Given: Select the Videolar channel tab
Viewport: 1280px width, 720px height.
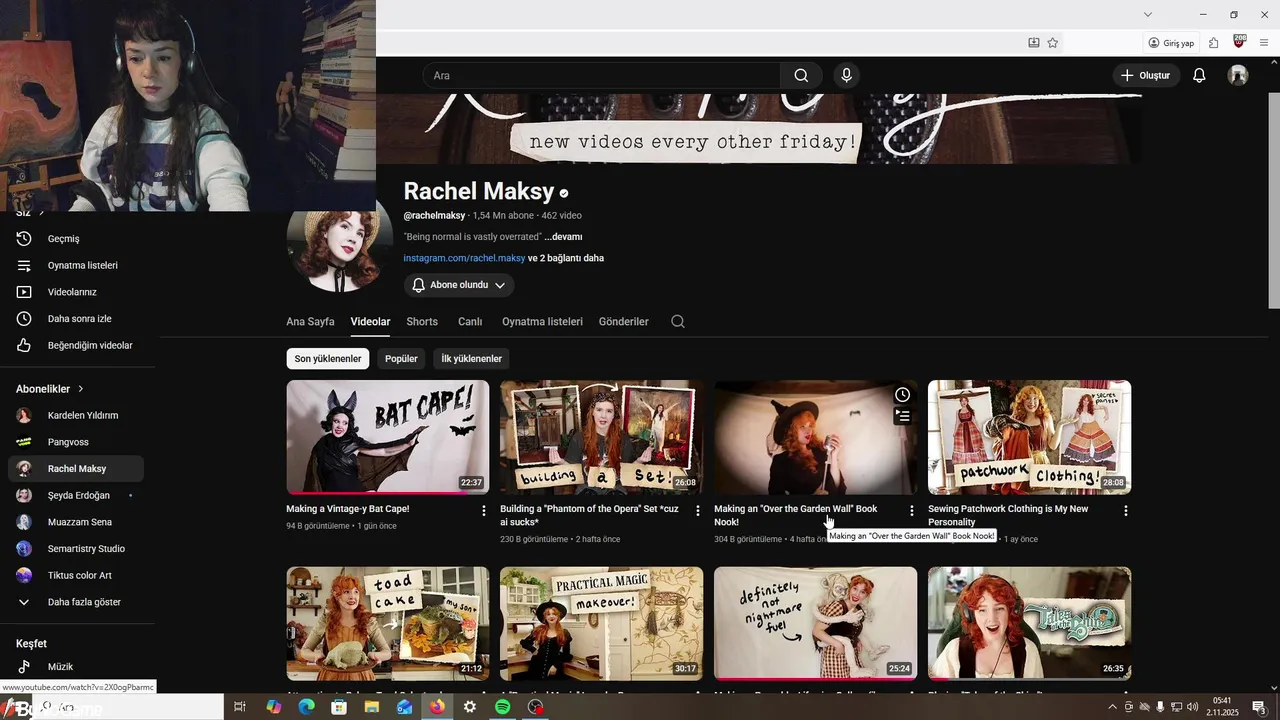Looking at the screenshot, I should 370,321.
